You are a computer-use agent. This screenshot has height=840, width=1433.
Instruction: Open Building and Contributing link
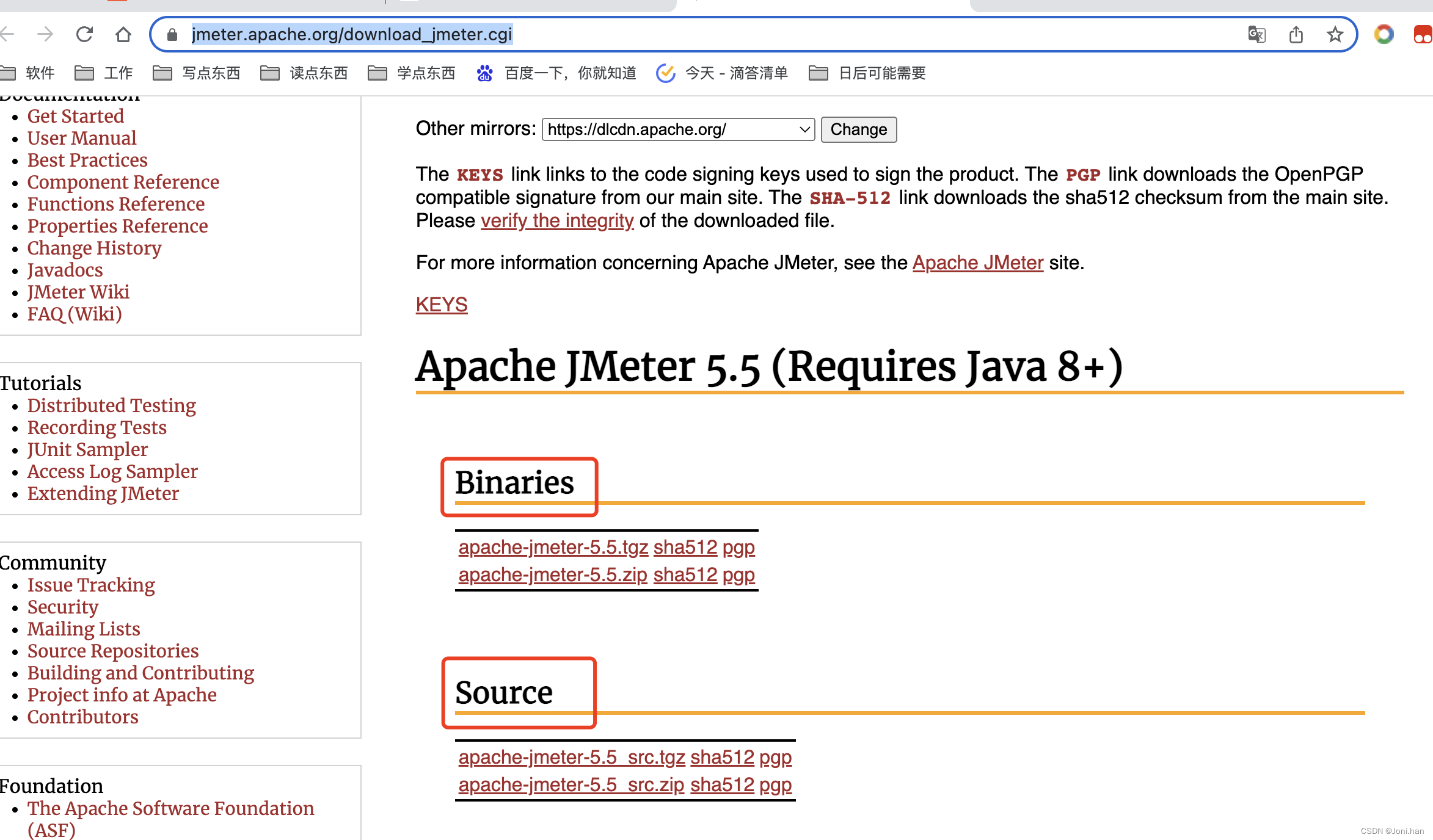(x=141, y=673)
